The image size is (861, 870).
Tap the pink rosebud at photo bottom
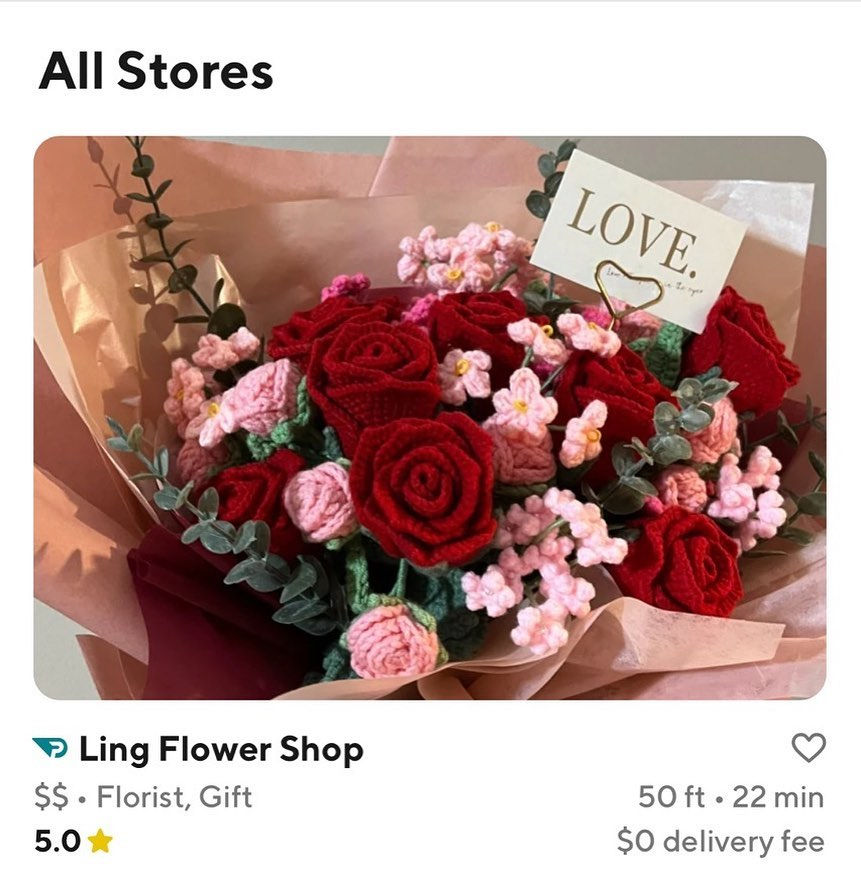(x=393, y=641)
